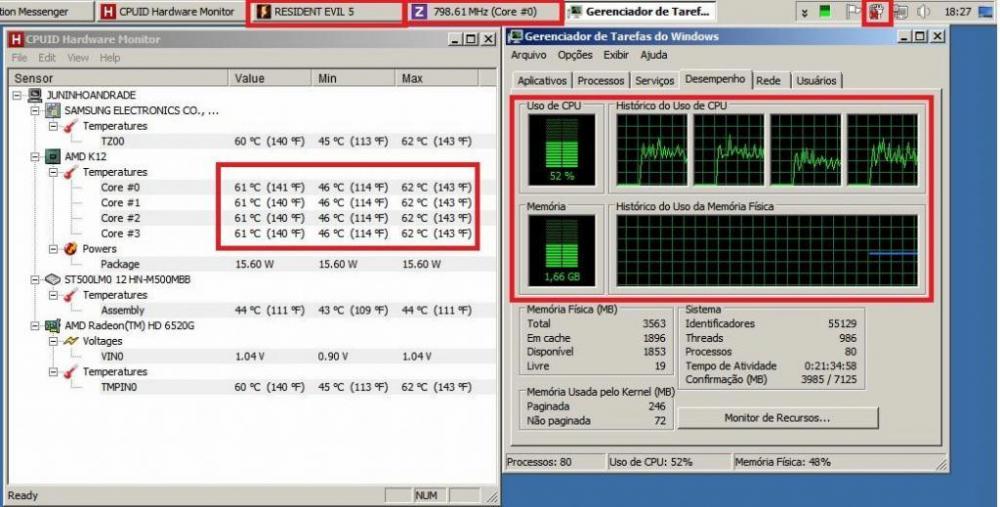Click the Value column header

coord(270,78)
